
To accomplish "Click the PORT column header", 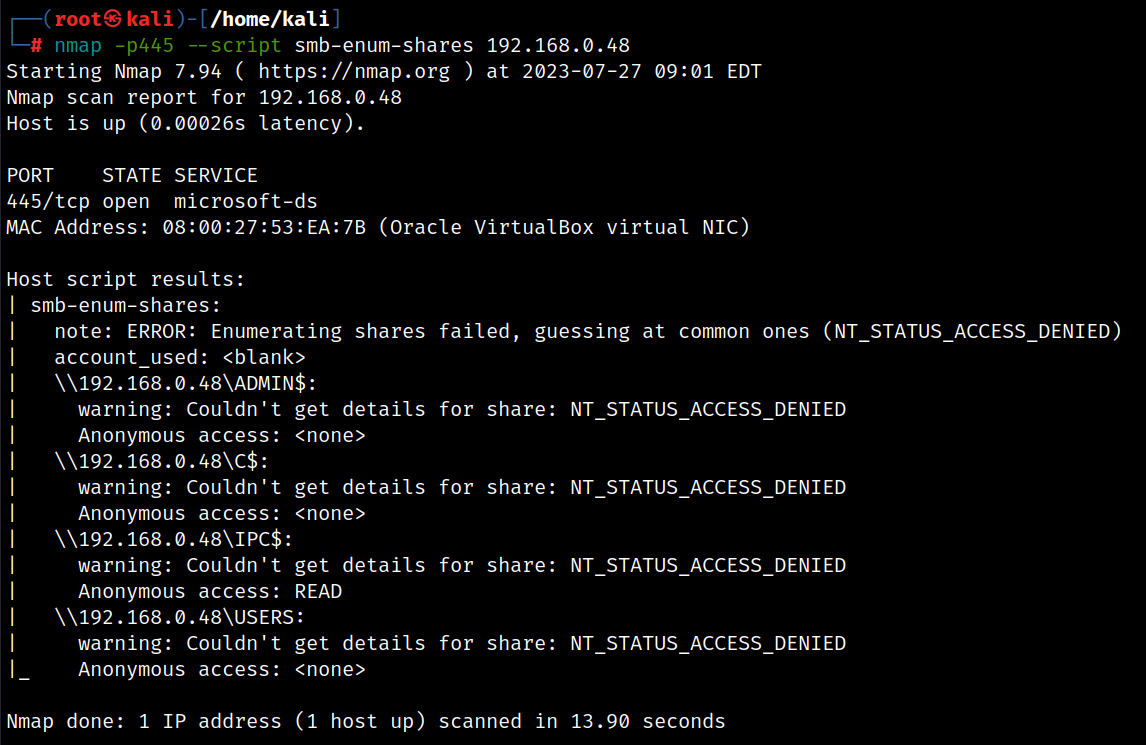I will (30, 175).
